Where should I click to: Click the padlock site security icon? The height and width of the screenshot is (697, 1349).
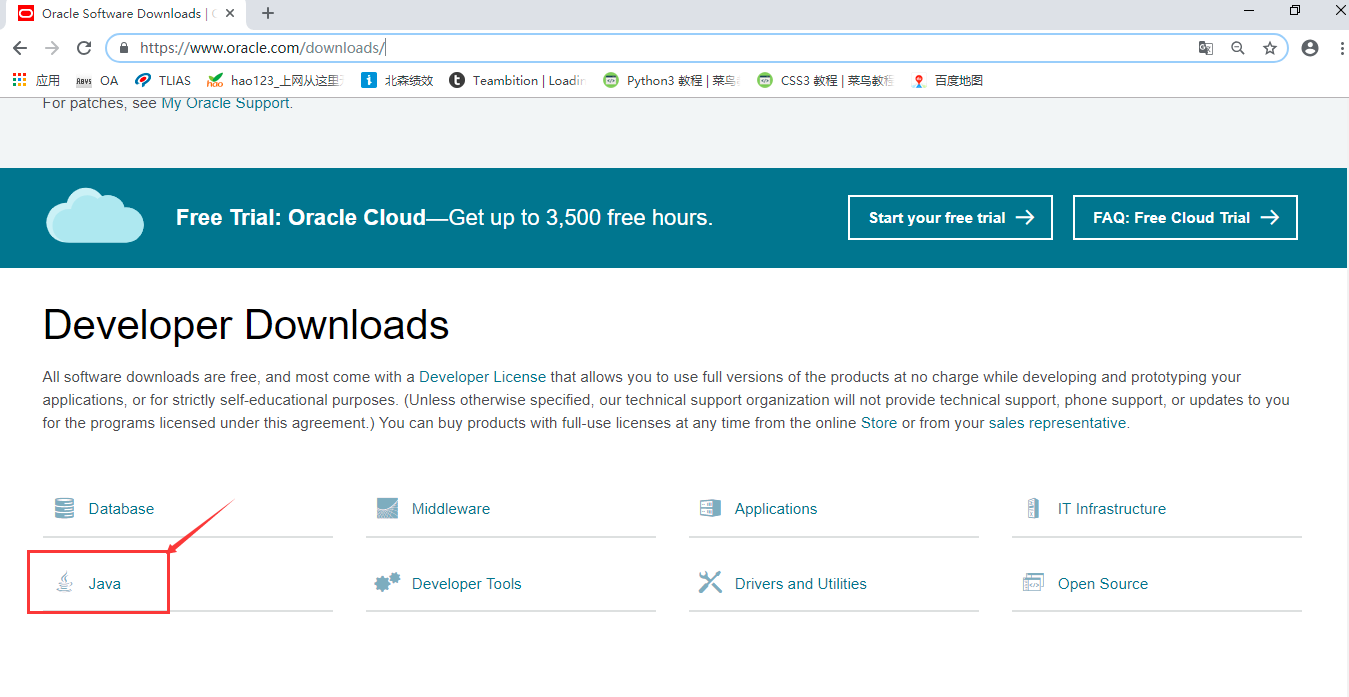point(124,48)
